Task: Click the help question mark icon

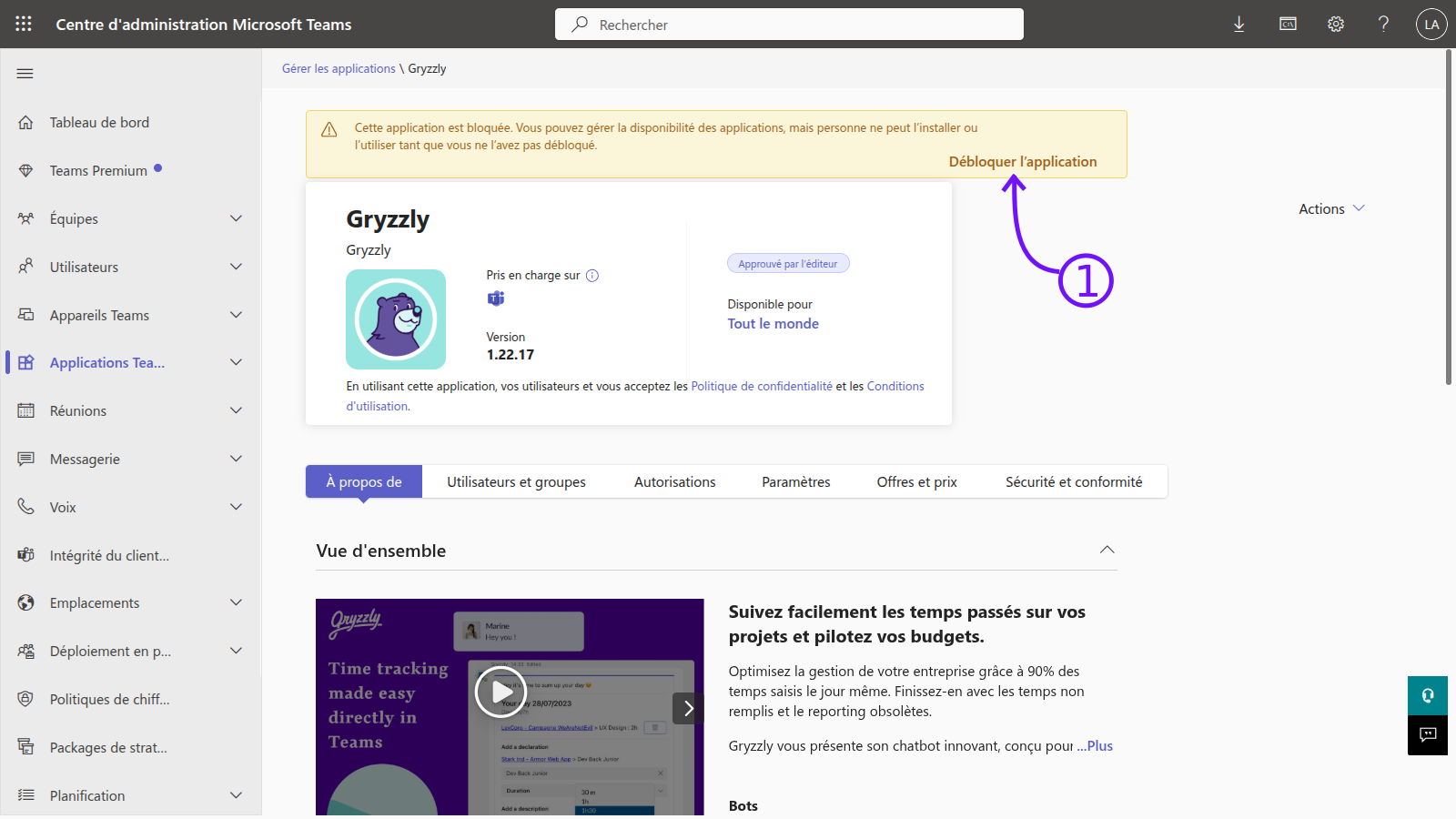Action: [x=1383, y=25]
